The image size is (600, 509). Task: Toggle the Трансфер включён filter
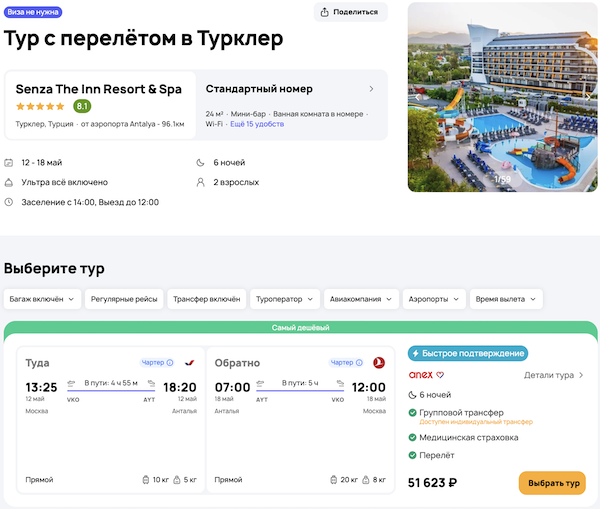point(205,298)
